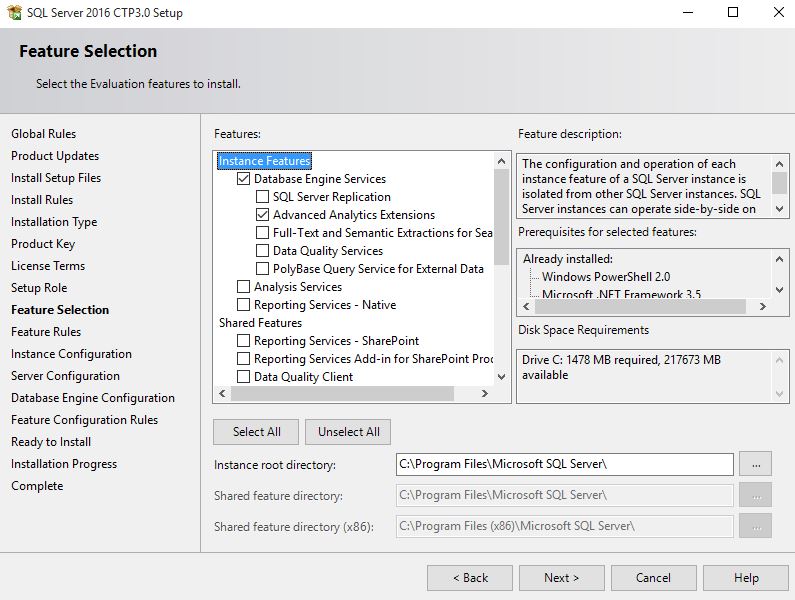Click Feature Rules step
Viewport: 795px width, 600px height.
coord(46,332)
